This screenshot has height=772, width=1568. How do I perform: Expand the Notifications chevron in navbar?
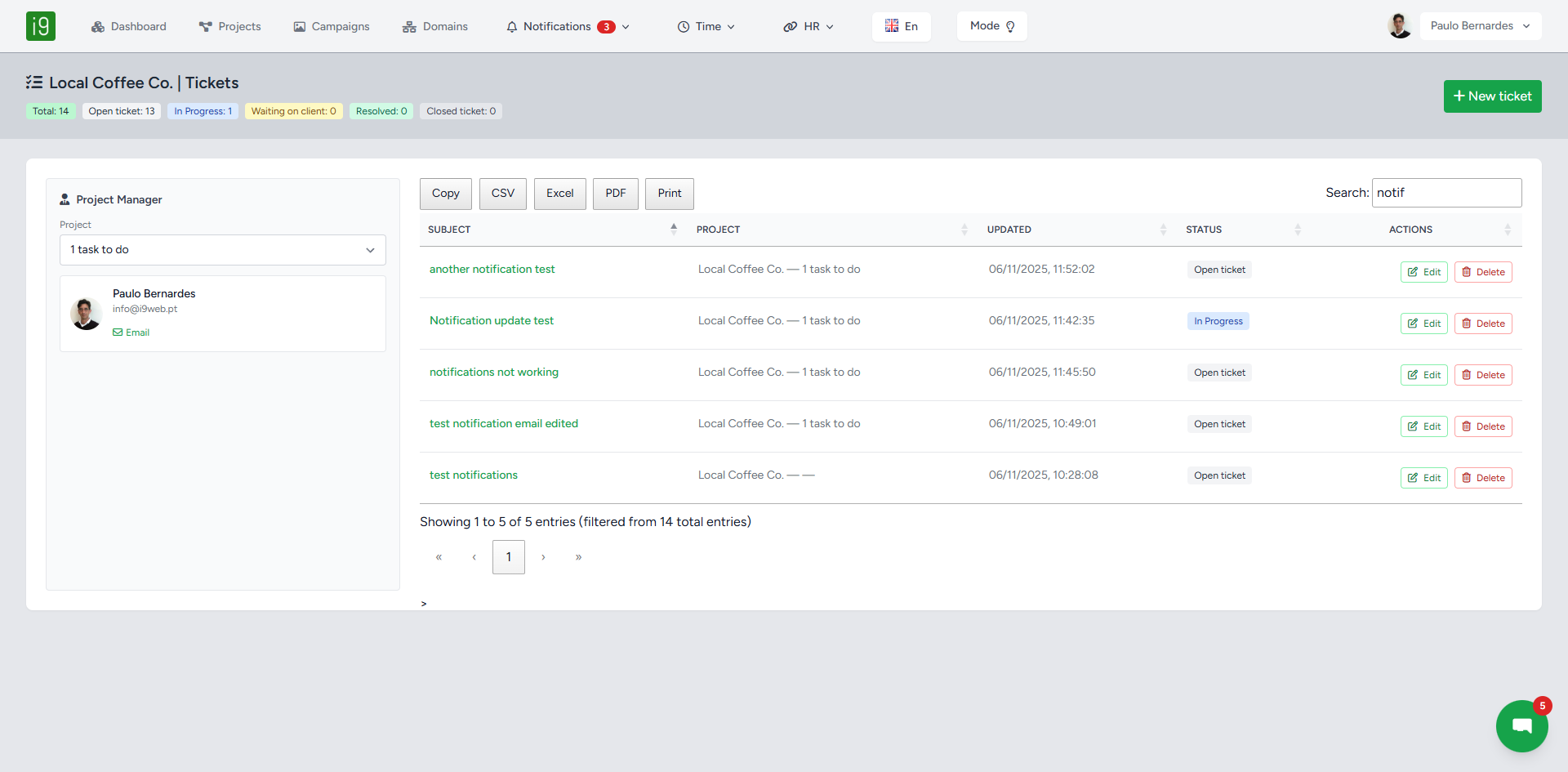coord(625,26)
